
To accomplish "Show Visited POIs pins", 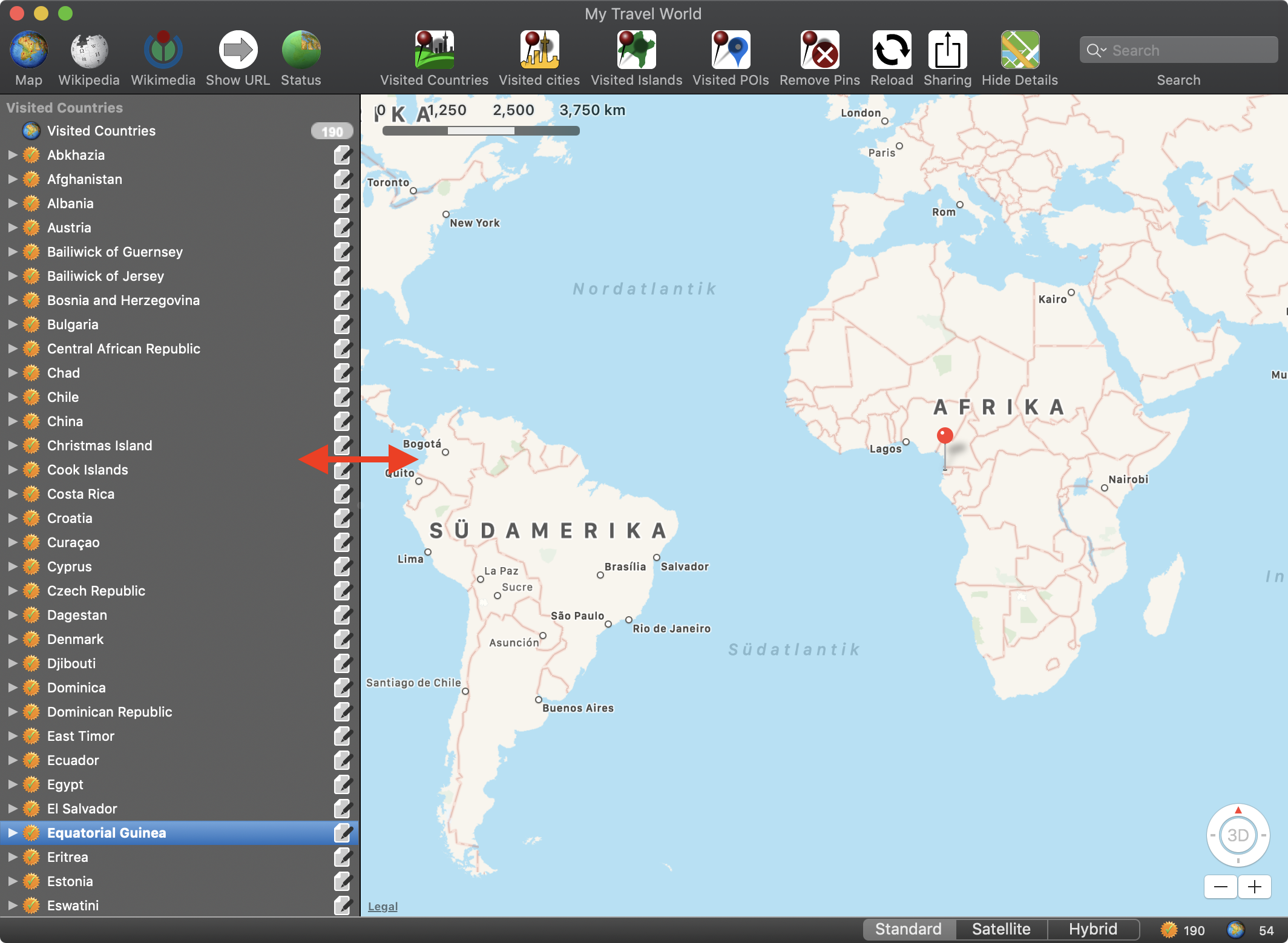I will [x=731, y=50].
